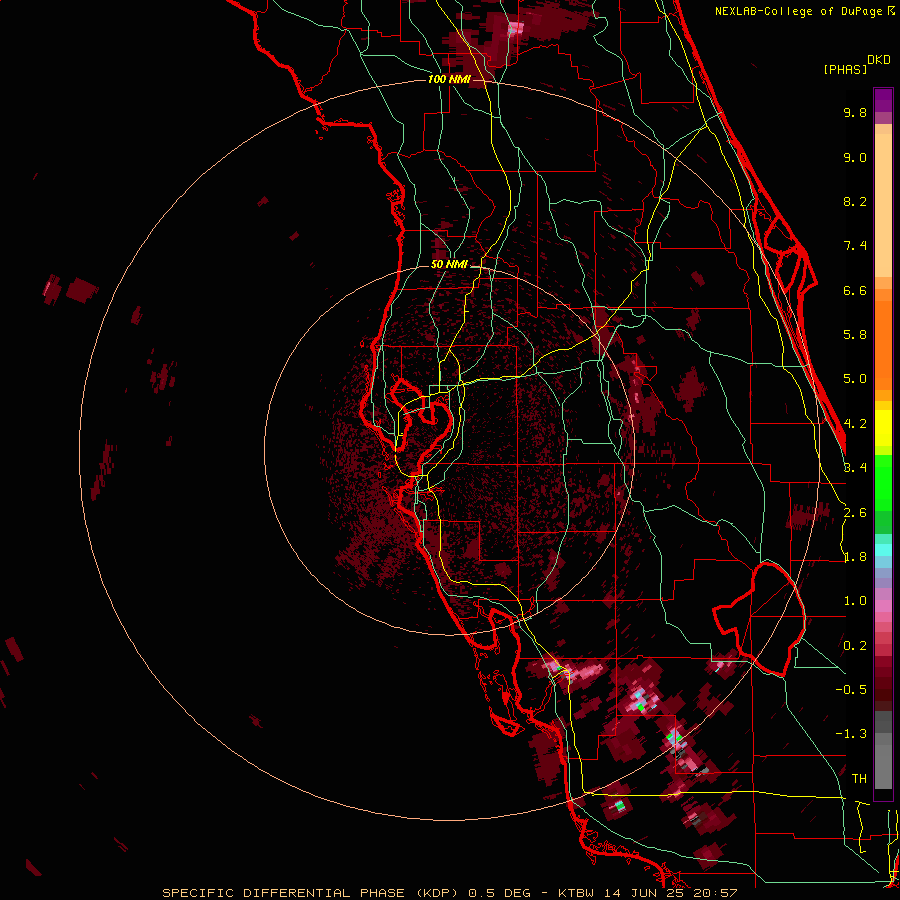Click the (KDP) product code in the caption

pyautogui.click(x=439, y=893)
